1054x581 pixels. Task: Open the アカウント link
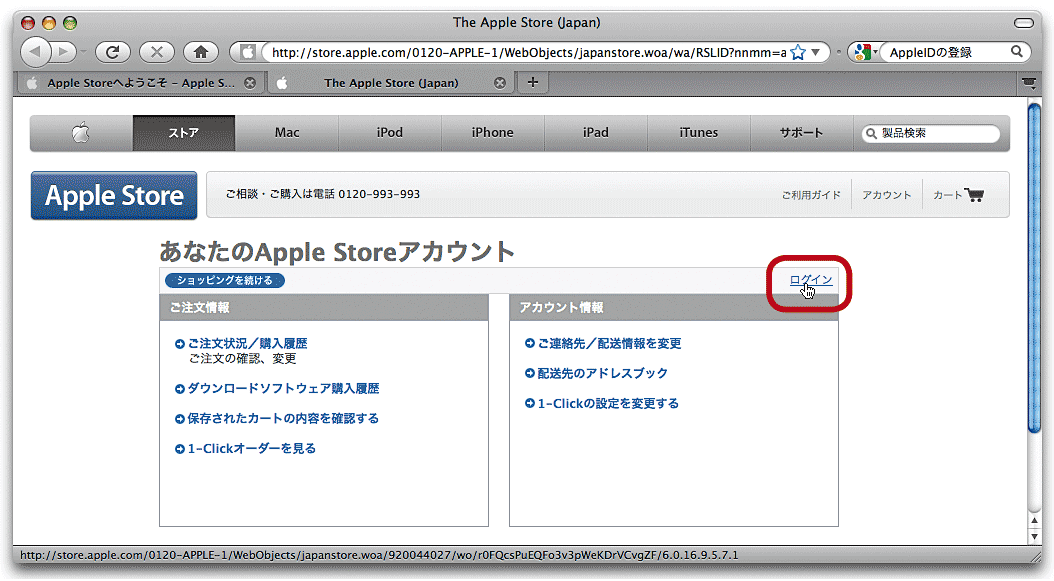click(x=887, y=195)
